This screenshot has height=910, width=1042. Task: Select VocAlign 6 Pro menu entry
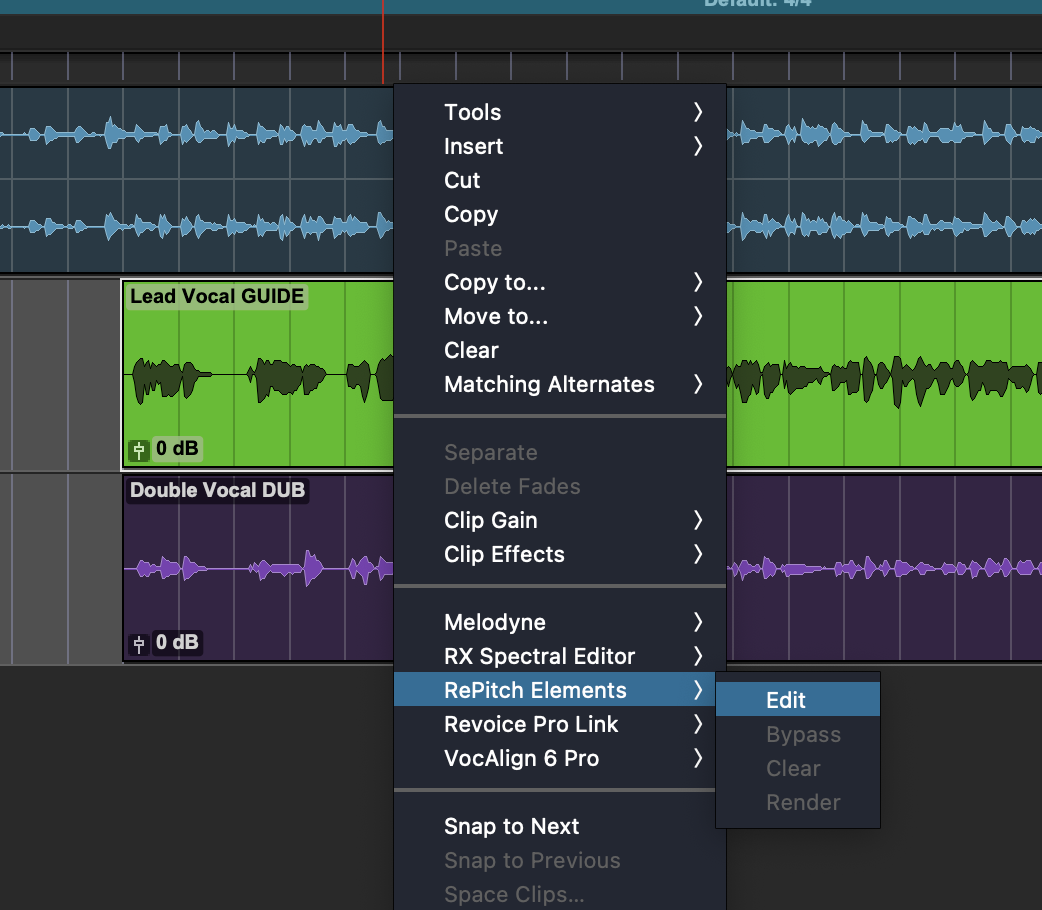click(x=521, y=758)
